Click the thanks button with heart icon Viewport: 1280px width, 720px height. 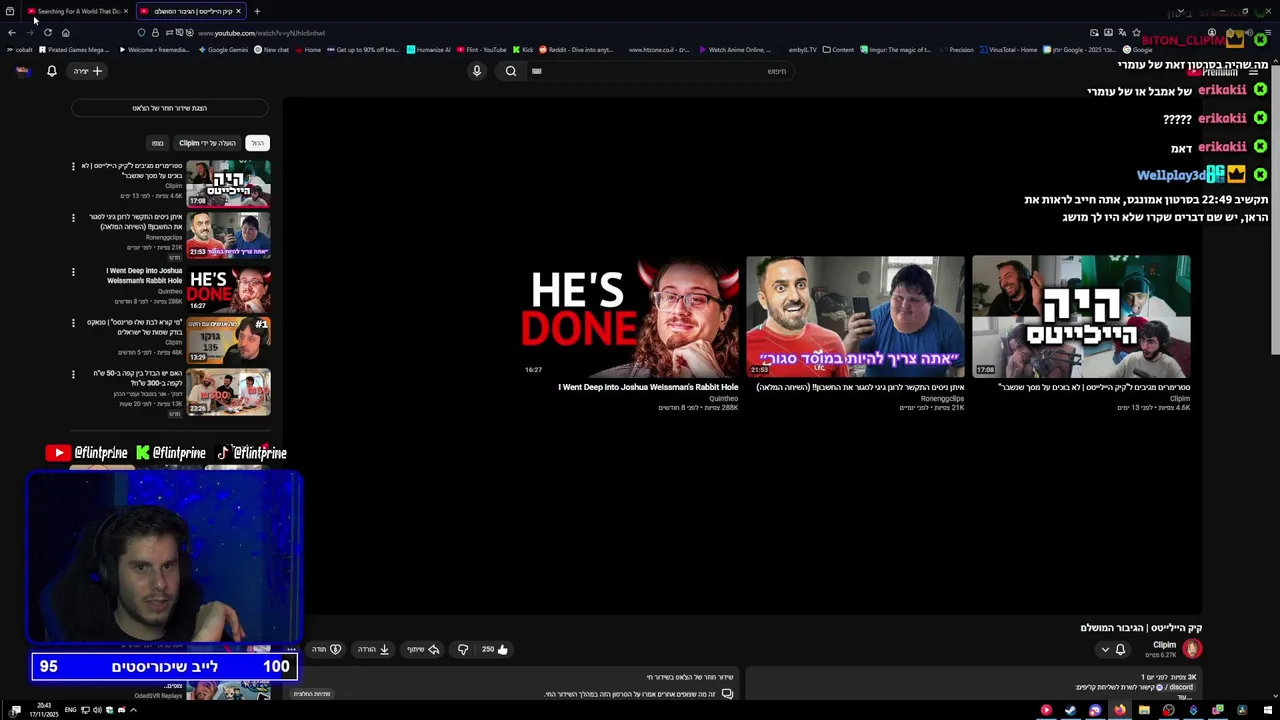tap(326, 649)
